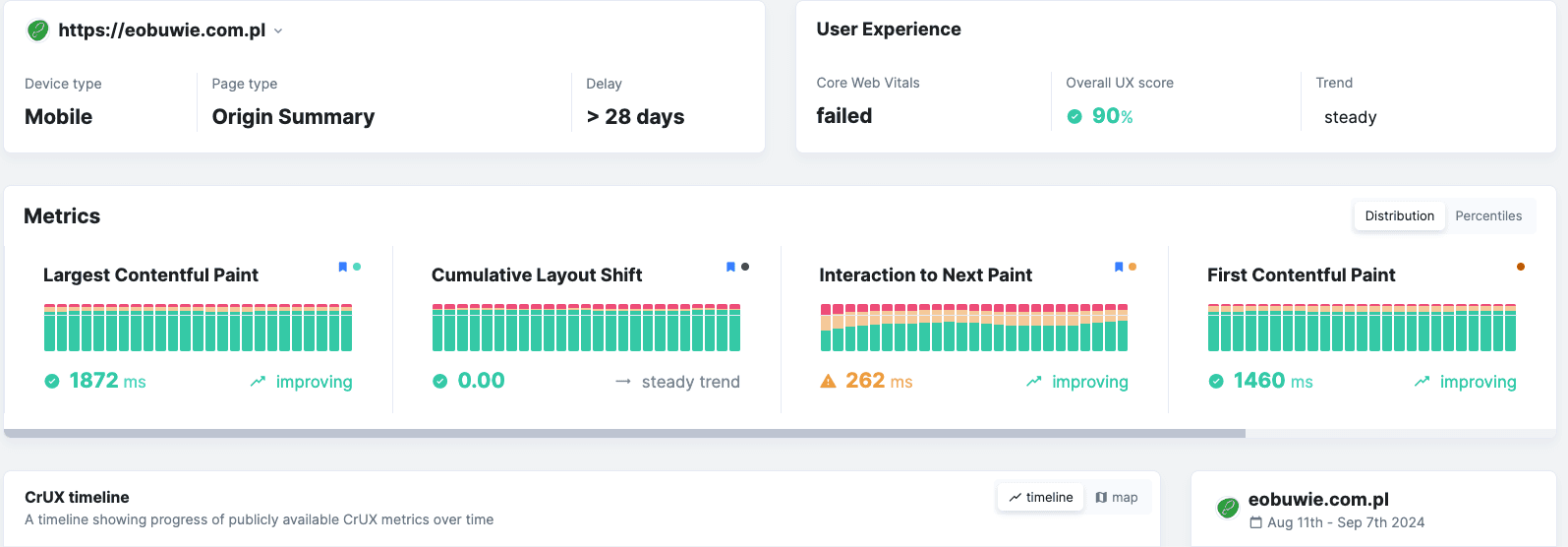Click the eobuwie leaf favicon beside the URL
The width and height of the screenshot is (1568, 547).
37,30
